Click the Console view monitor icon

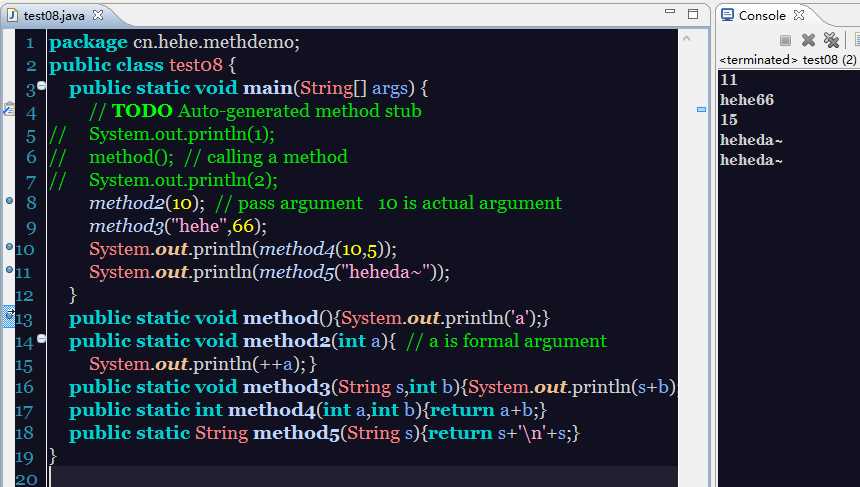727,15
